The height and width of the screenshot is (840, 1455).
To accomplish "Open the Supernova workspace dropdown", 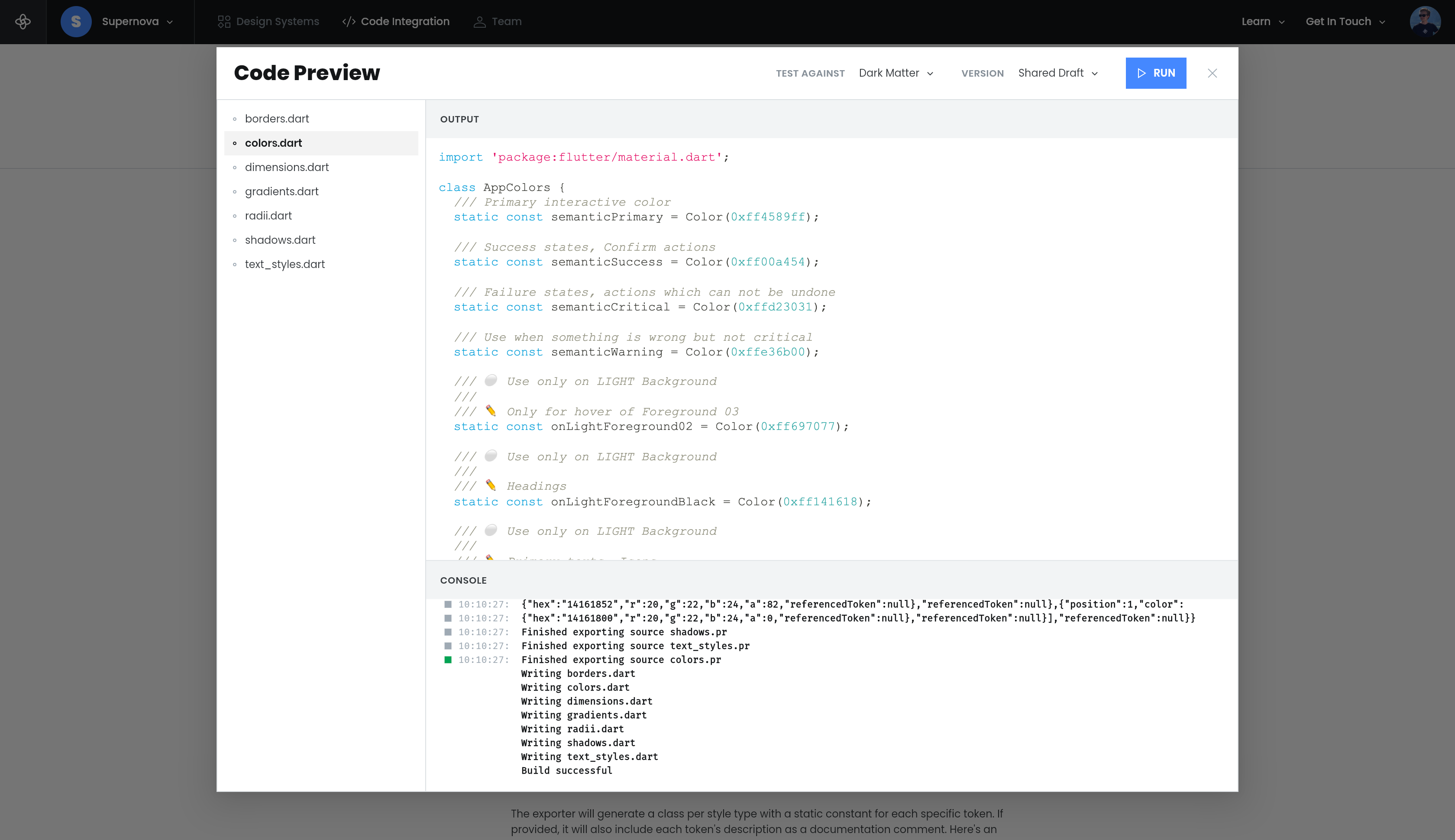I will click(137, 21).
